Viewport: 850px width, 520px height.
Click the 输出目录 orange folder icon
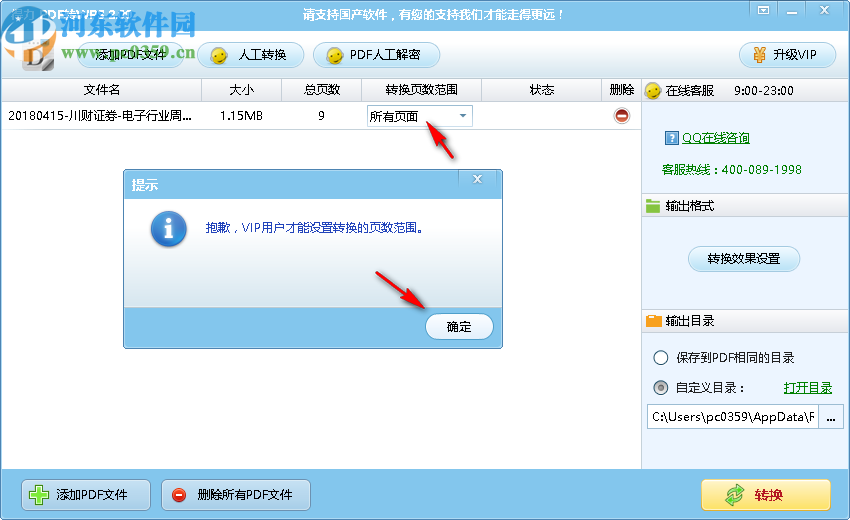[x=654, y=321]
